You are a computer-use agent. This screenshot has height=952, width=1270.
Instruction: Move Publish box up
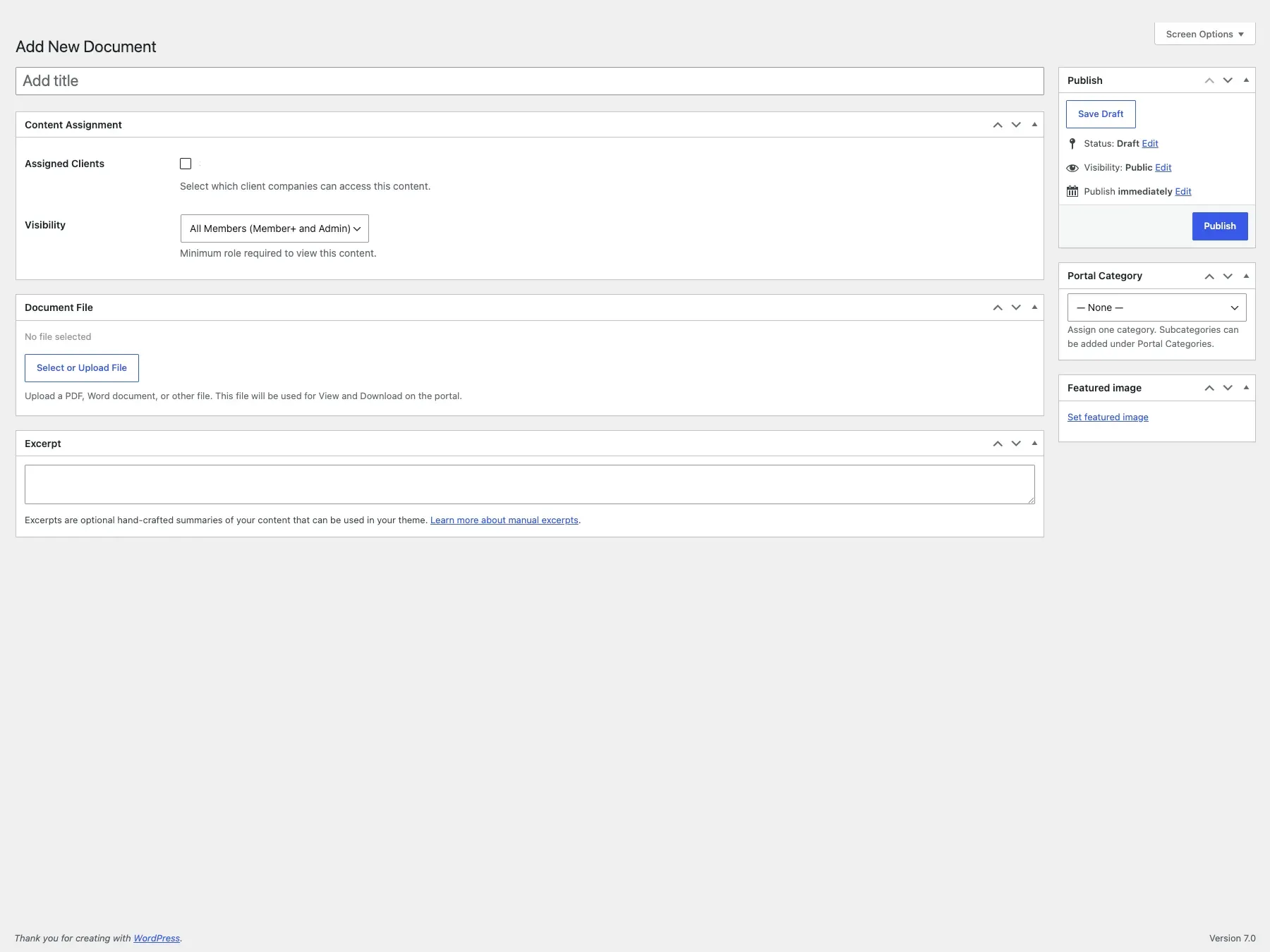1209,80
